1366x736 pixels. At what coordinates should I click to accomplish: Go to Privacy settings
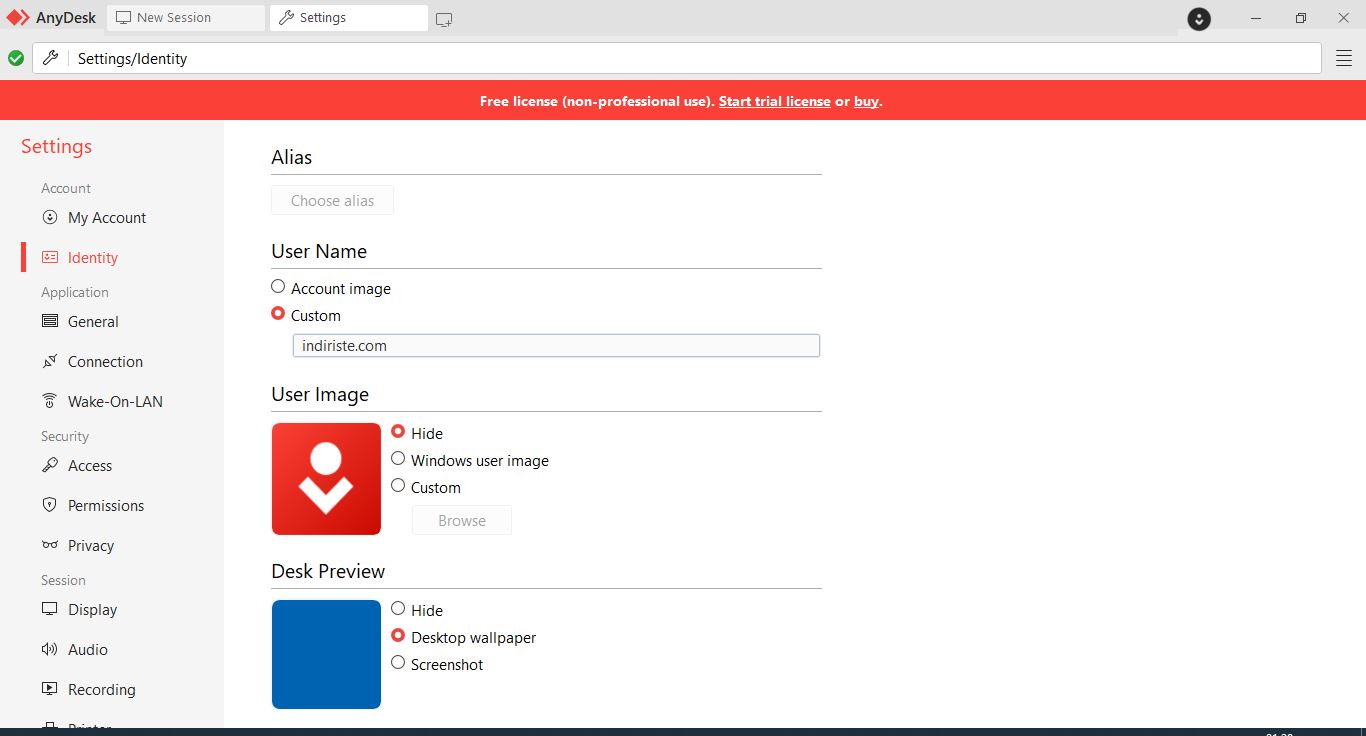click(x=91, y=545)
